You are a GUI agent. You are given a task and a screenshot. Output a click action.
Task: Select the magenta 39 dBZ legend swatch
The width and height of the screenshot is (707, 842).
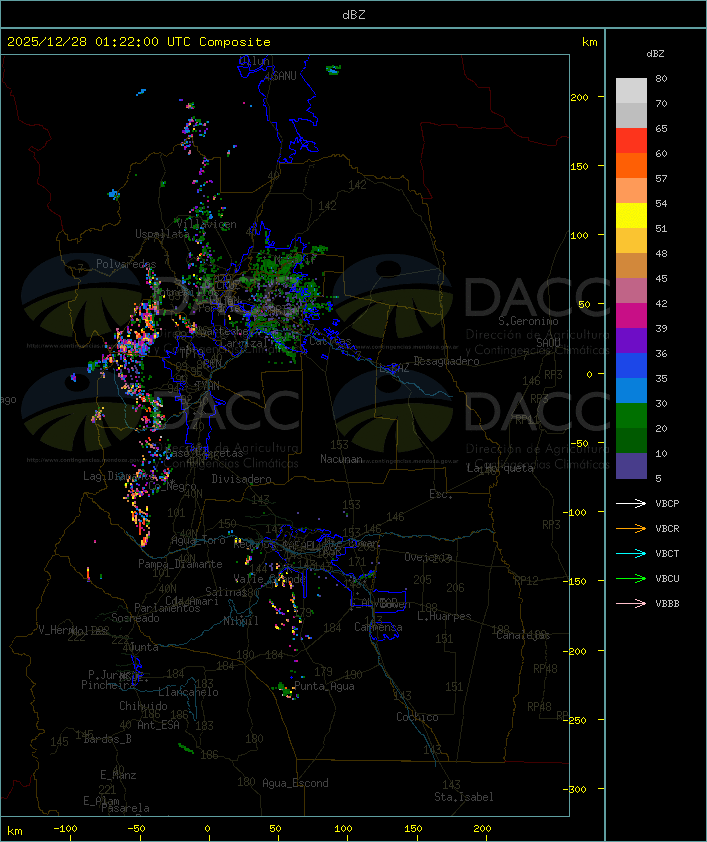(x=631, y=316)
